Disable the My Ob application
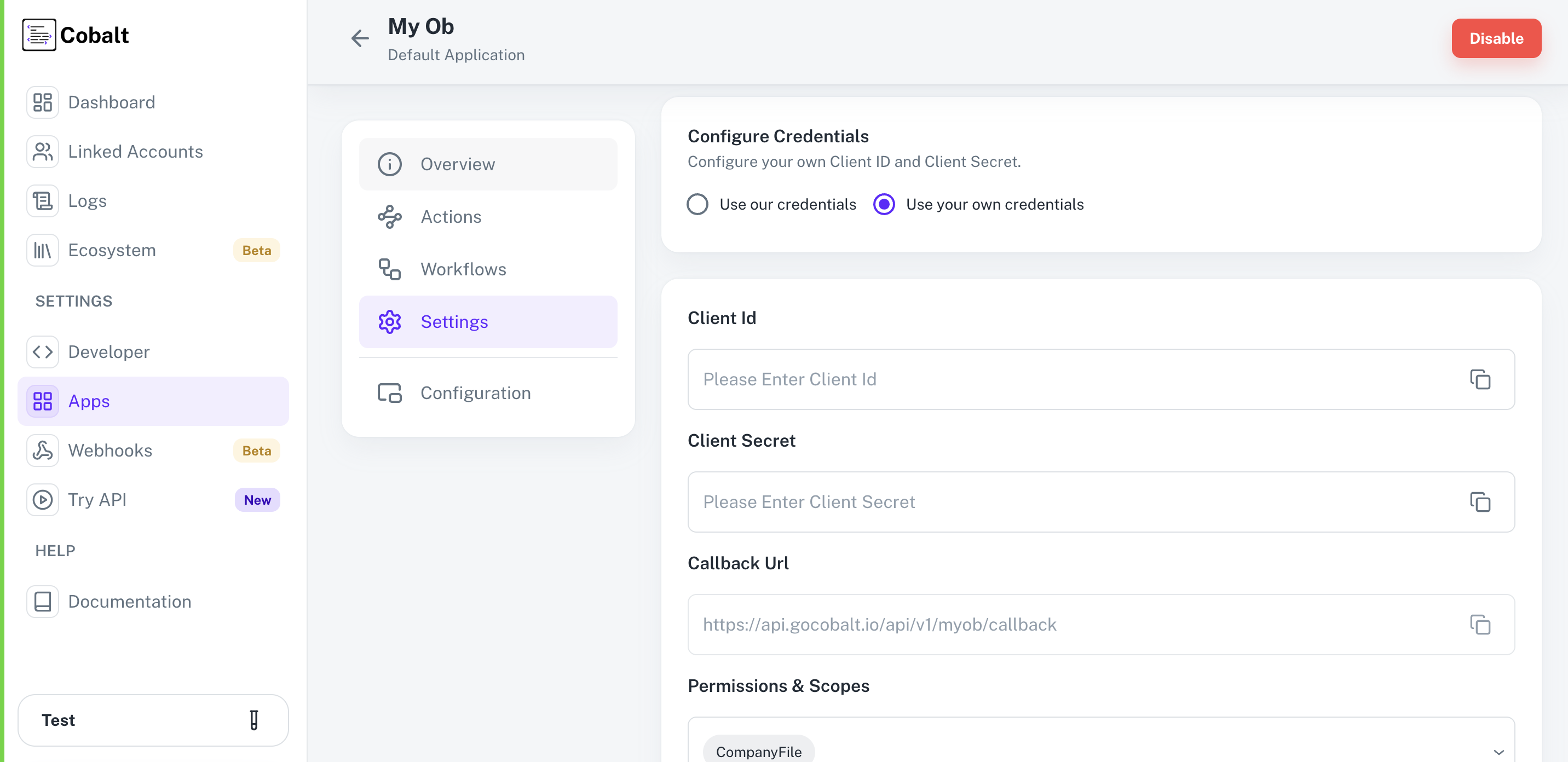 [x=1497, y=38]
